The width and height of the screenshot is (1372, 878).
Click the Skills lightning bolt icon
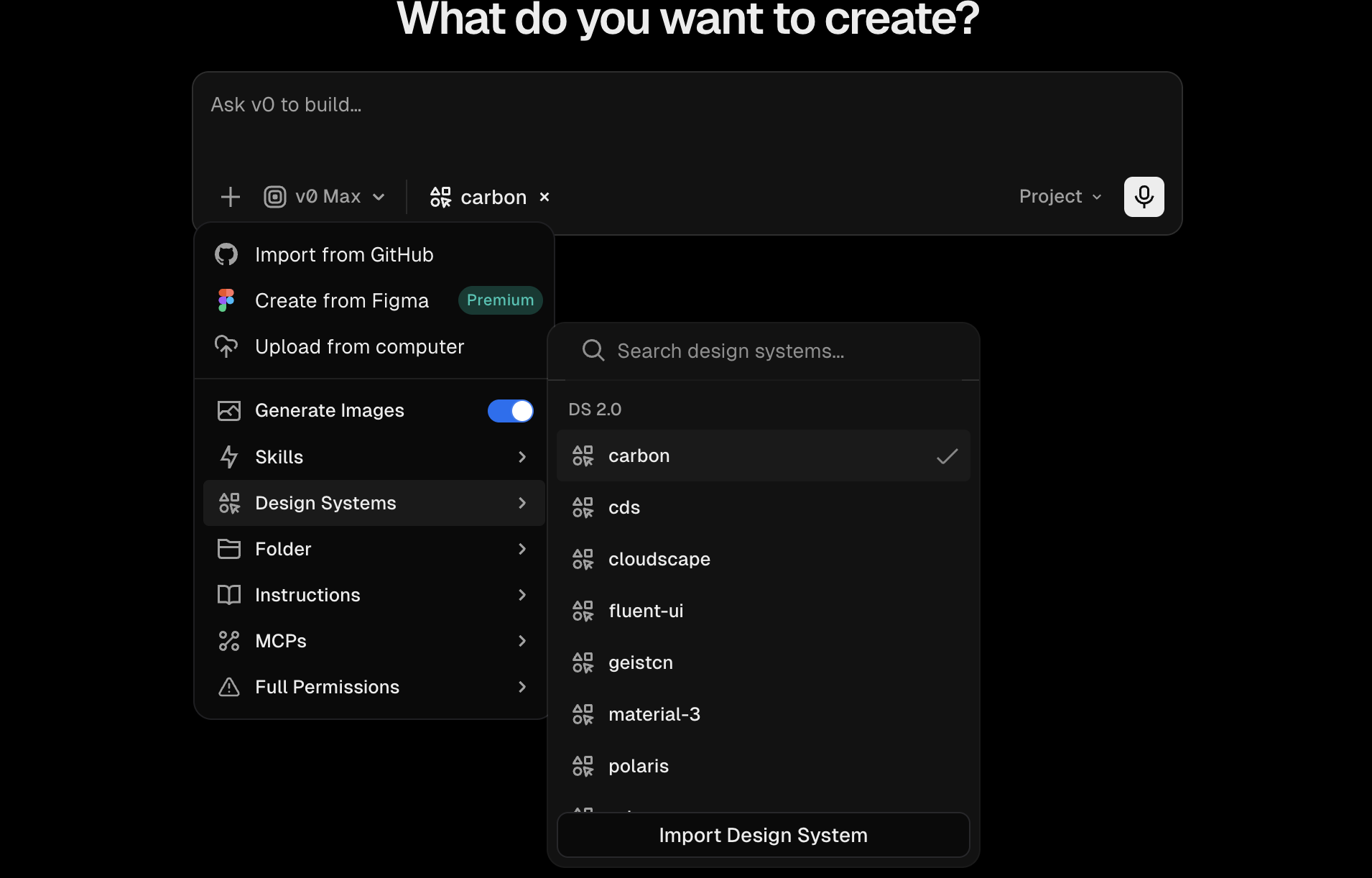(x=229, y=457)
